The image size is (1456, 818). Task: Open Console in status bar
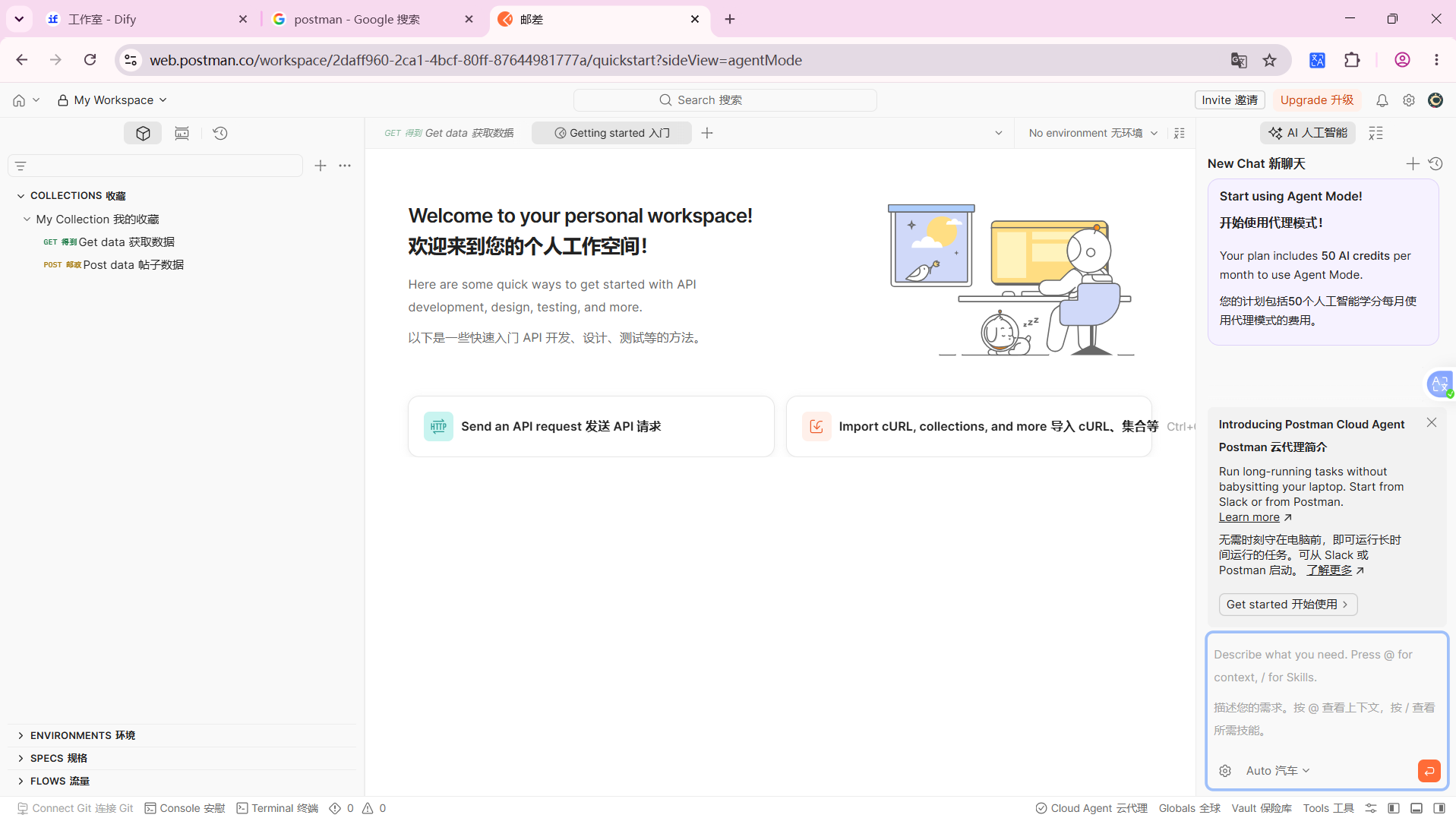pyautogui.click(x=185, y=808)
